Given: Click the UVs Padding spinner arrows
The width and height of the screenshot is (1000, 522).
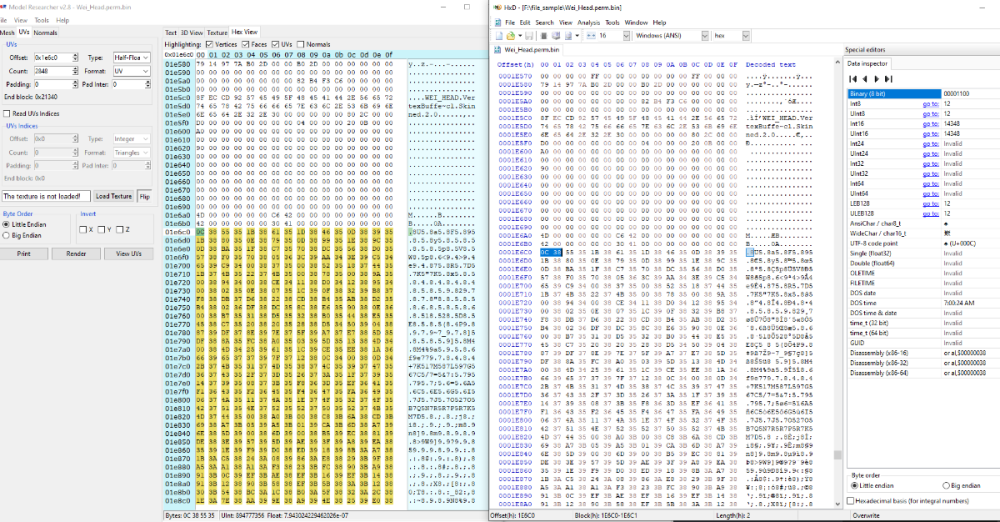Looking at the screenshot, I should 75,84.
